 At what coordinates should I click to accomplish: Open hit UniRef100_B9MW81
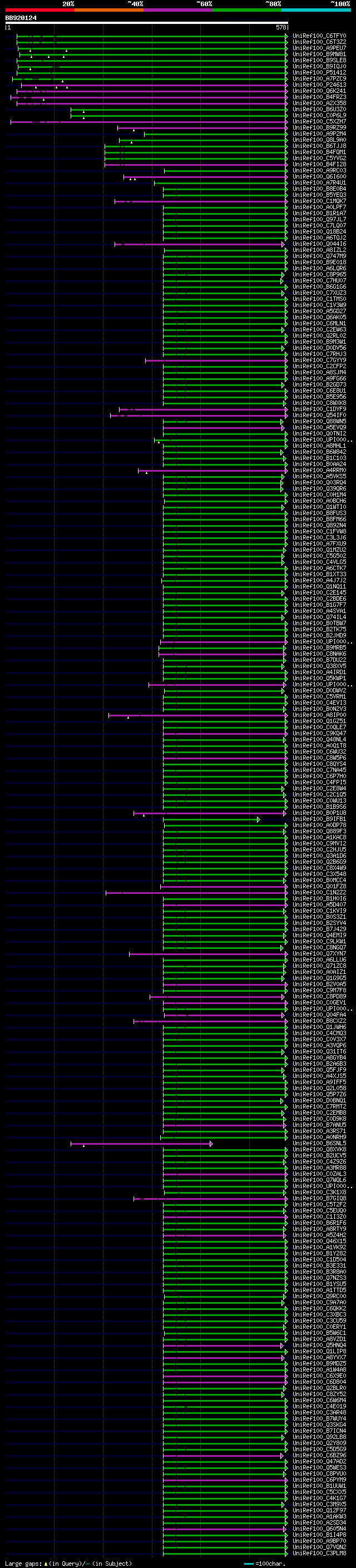pos(319,54)
